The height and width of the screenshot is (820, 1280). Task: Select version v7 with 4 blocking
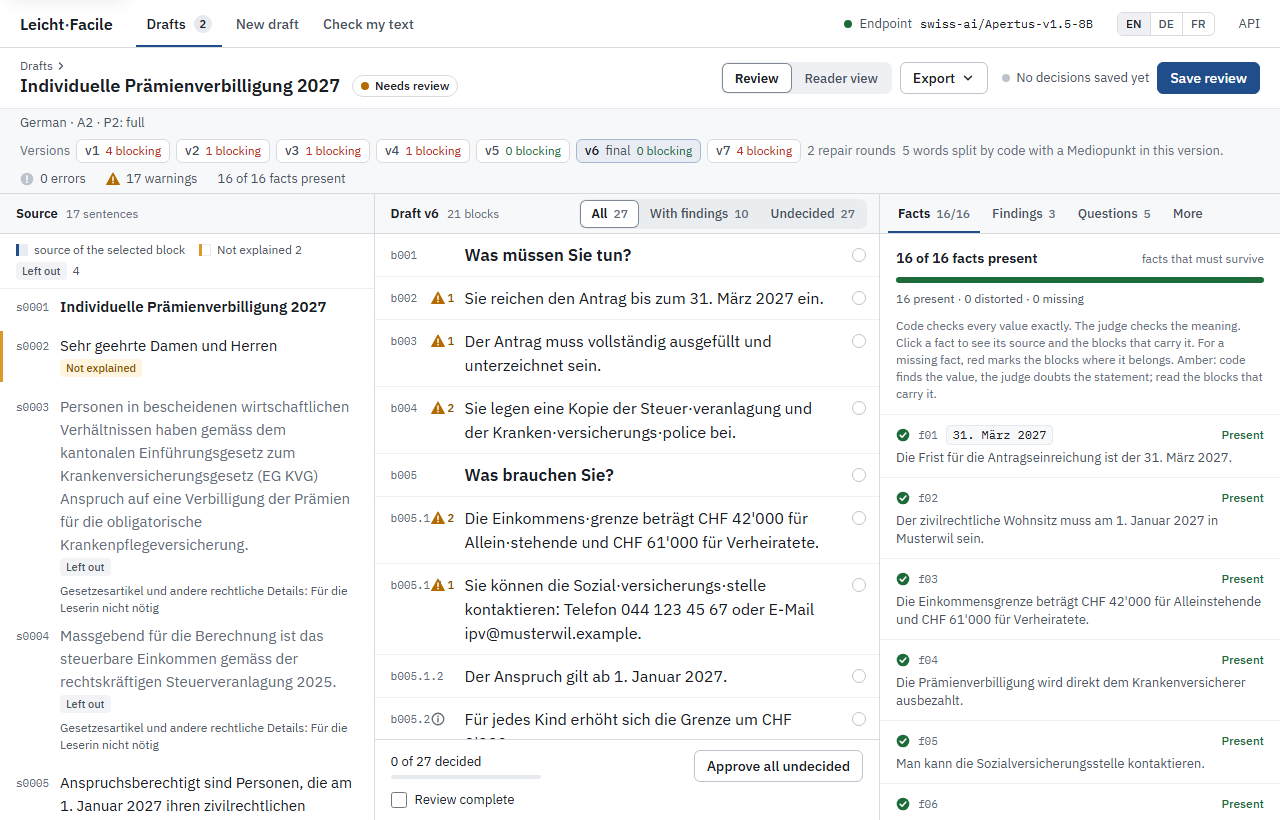(754, 151)
